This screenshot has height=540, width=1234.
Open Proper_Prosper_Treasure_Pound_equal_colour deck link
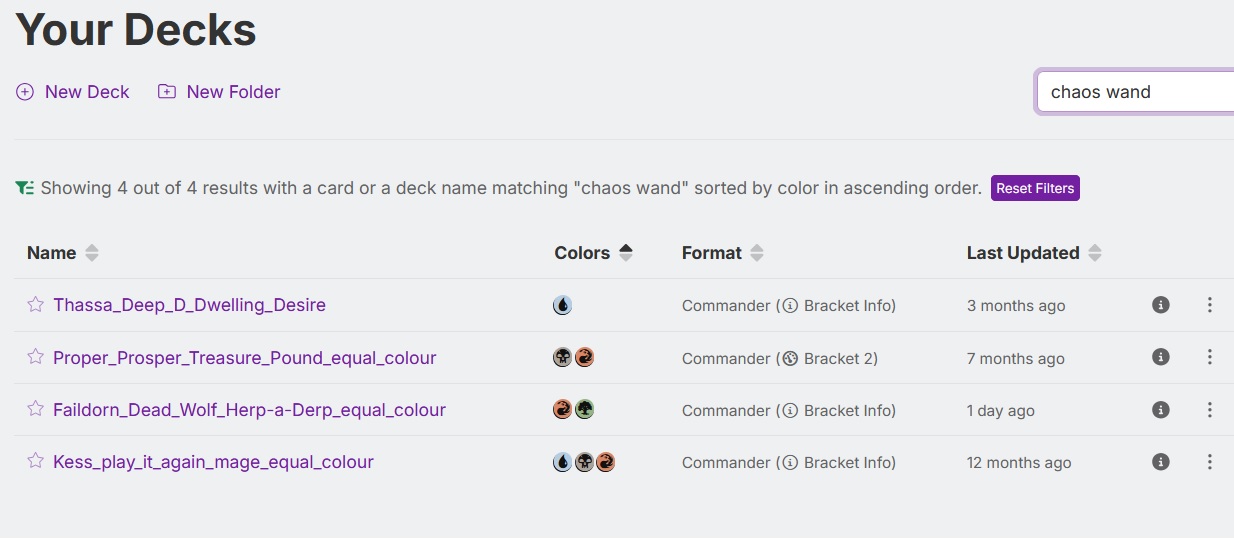pos(244,358)
